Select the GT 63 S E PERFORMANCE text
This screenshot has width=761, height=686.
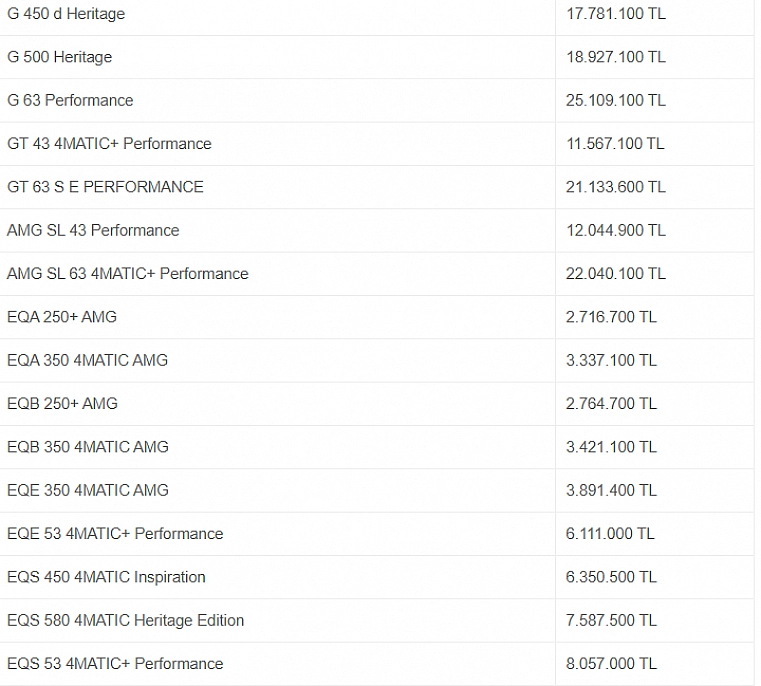click(105, 187)
